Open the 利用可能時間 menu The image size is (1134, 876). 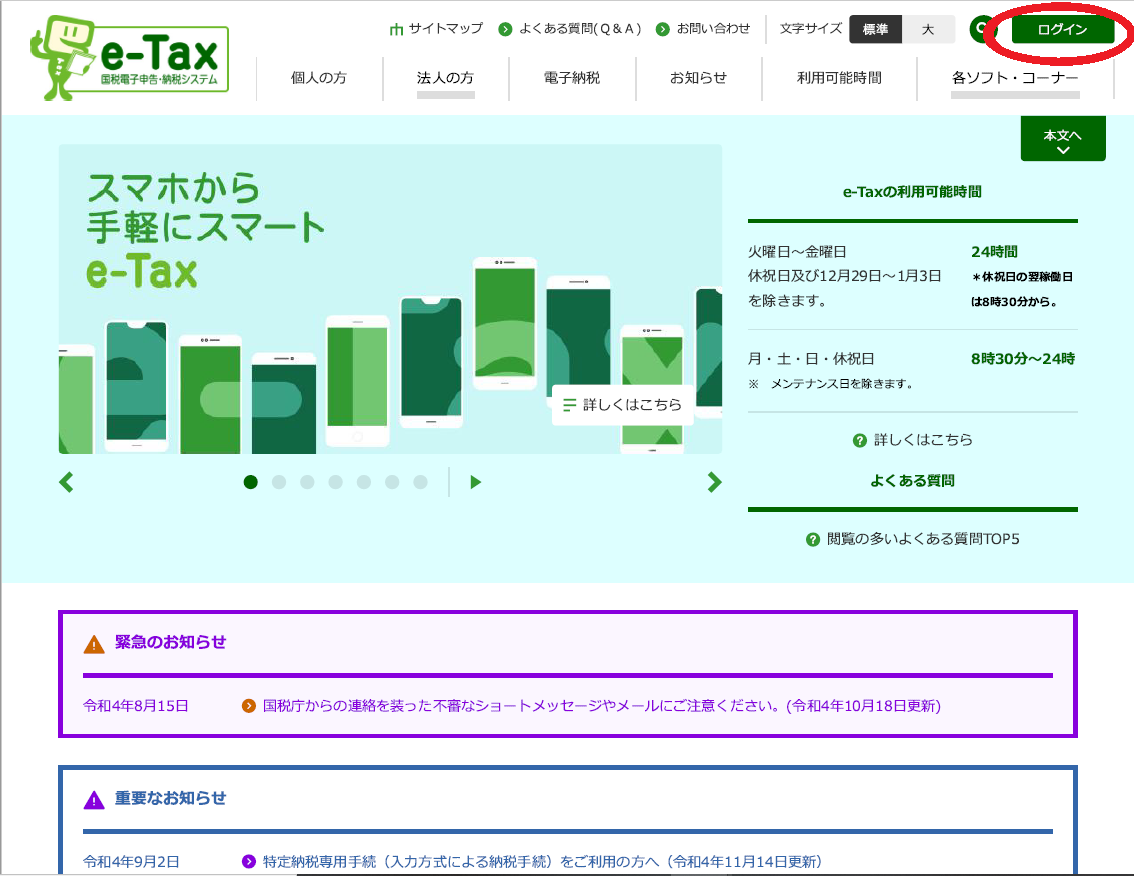[x=839, y=78]
